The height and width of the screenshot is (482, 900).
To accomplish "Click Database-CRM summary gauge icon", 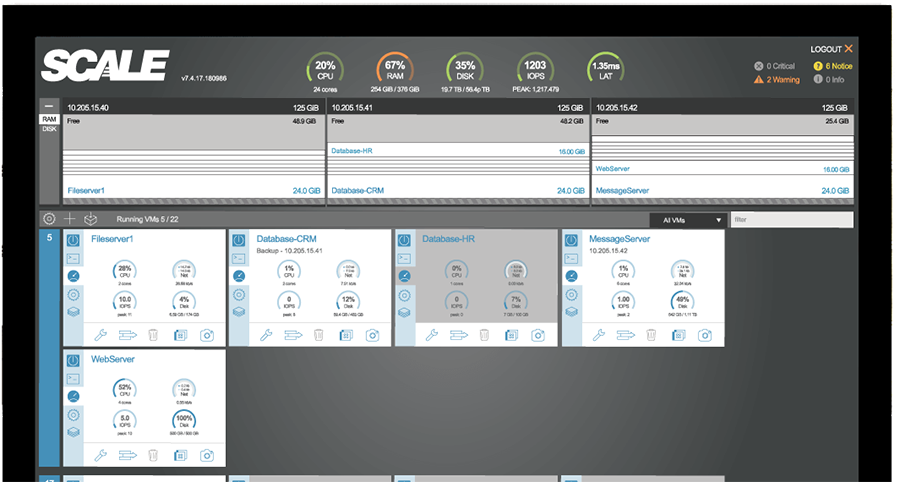I will tap(239, 277).
